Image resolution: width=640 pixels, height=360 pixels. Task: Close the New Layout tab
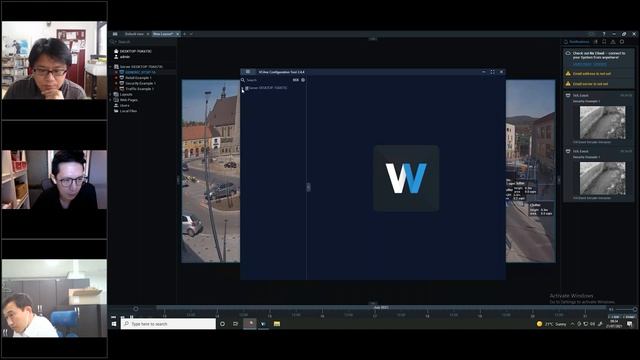tap(178, 34)
